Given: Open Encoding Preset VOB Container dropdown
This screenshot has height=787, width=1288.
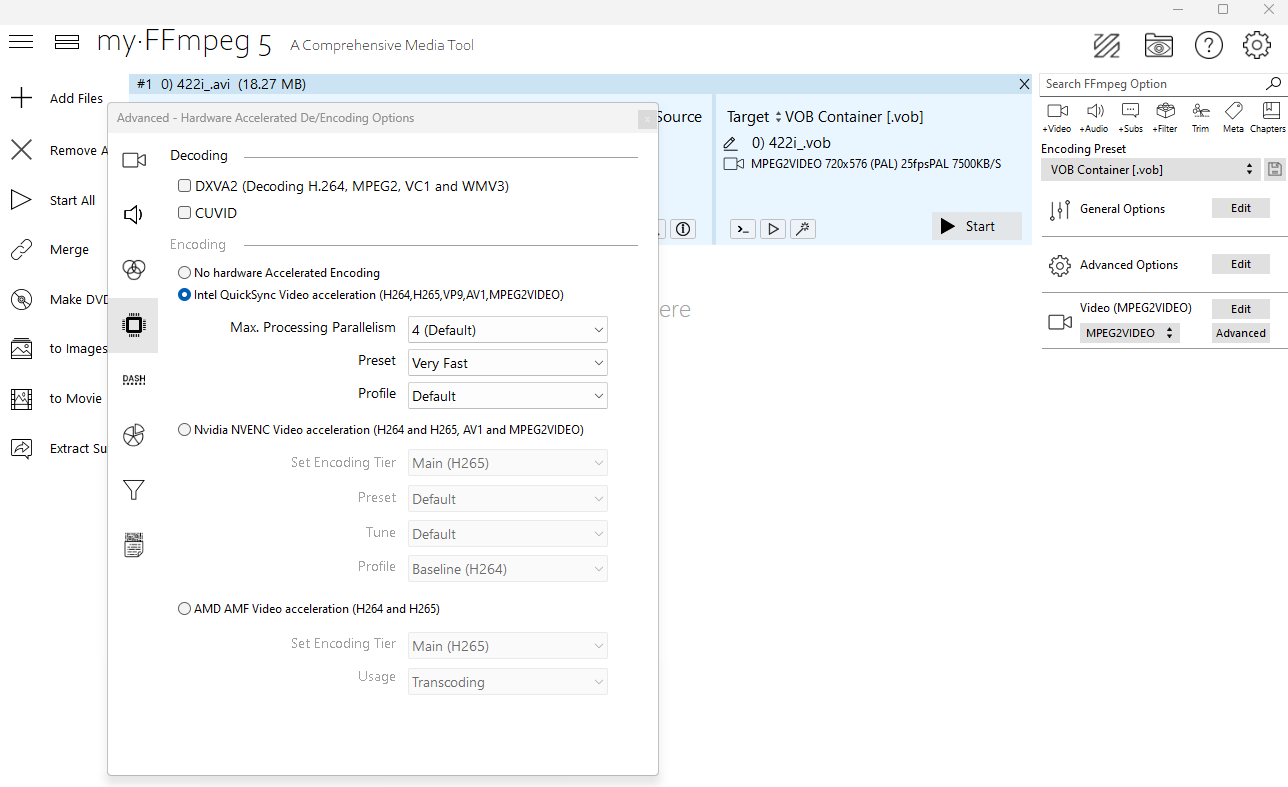Looking at the screenshot, I should [x=1151, y=170].
